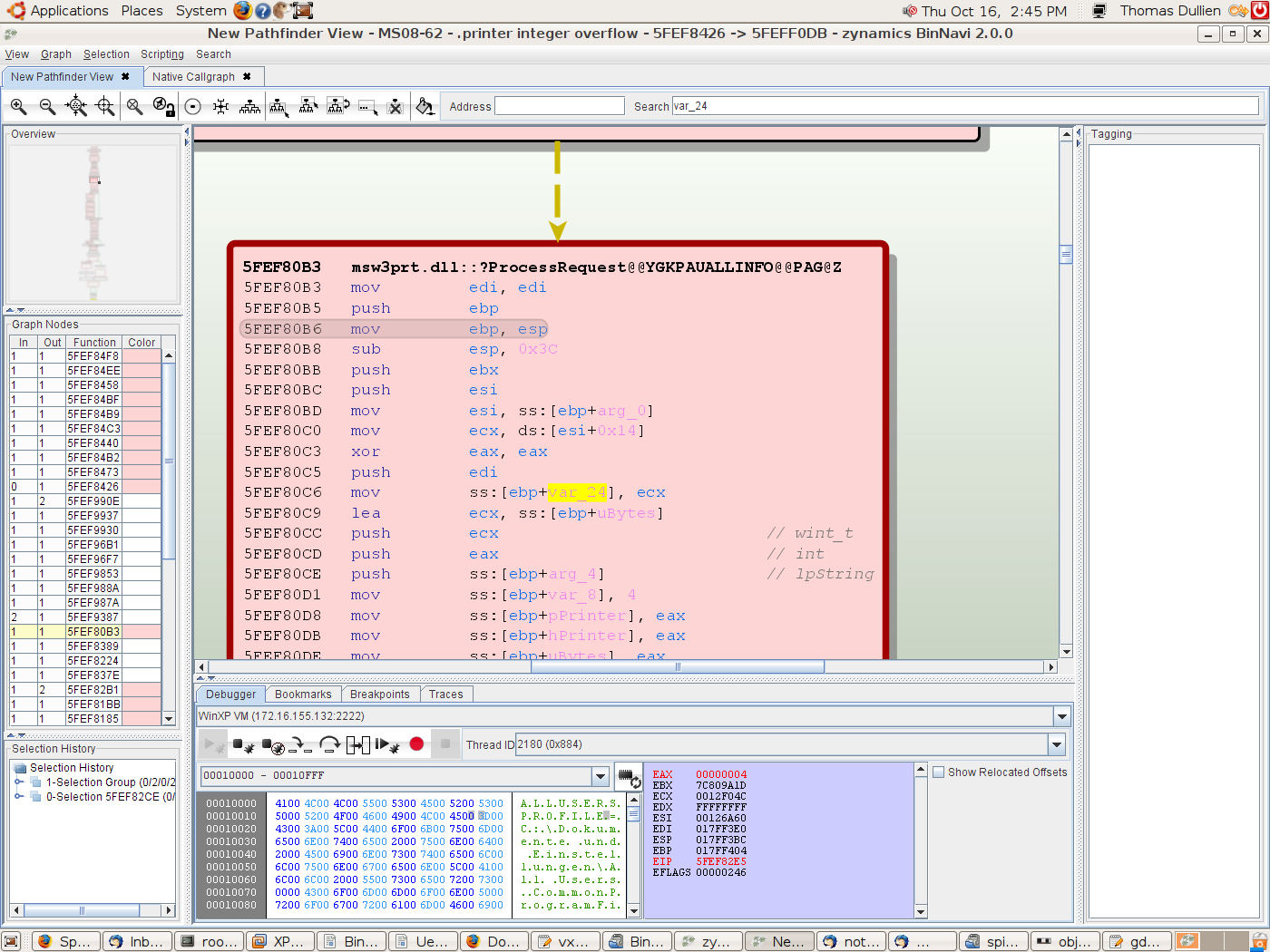
Task: Expand the 1-Selection Group tree node
Action: click(19, 782)
